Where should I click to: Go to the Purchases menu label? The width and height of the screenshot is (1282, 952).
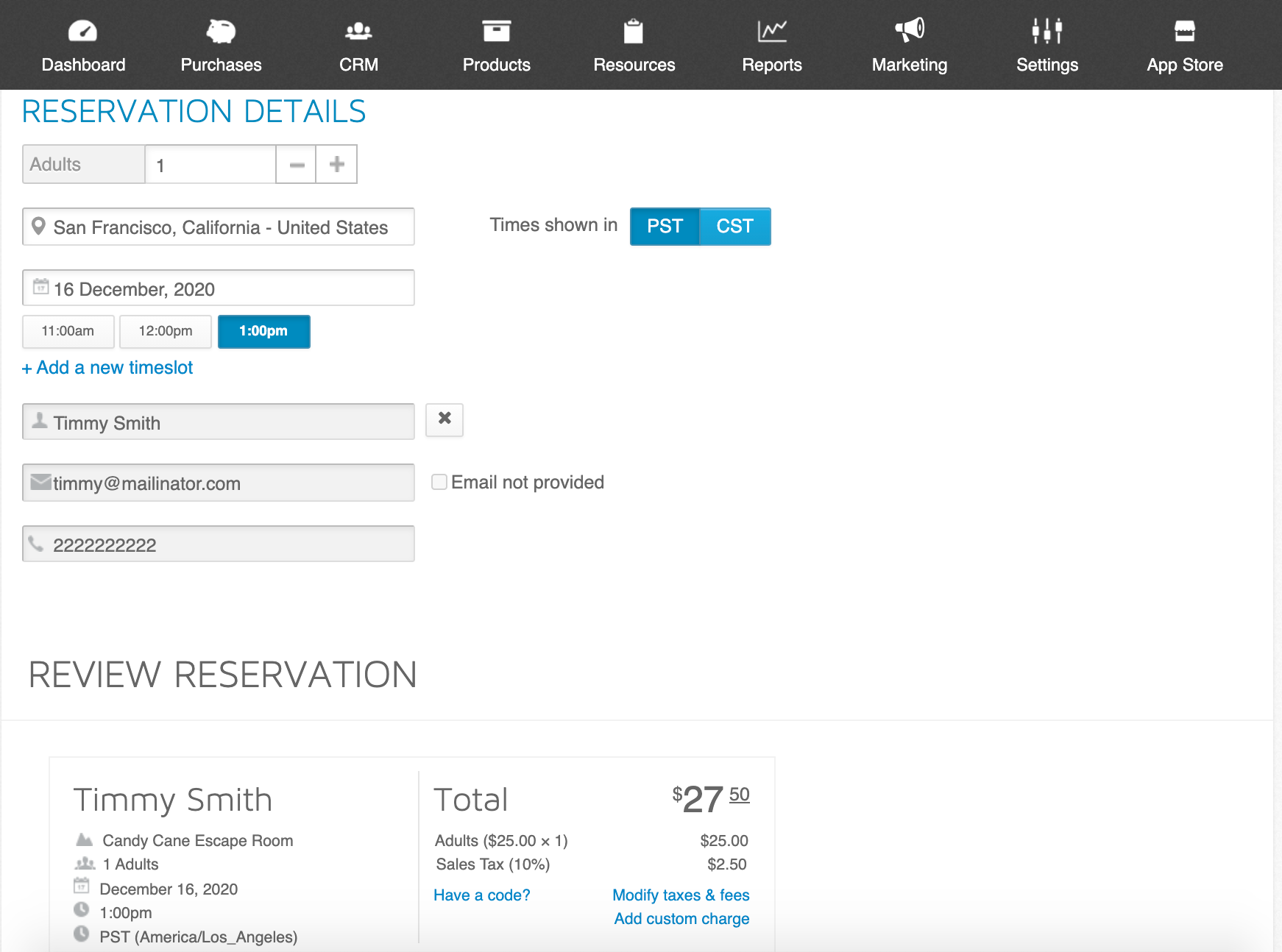(x=221, y=65)
